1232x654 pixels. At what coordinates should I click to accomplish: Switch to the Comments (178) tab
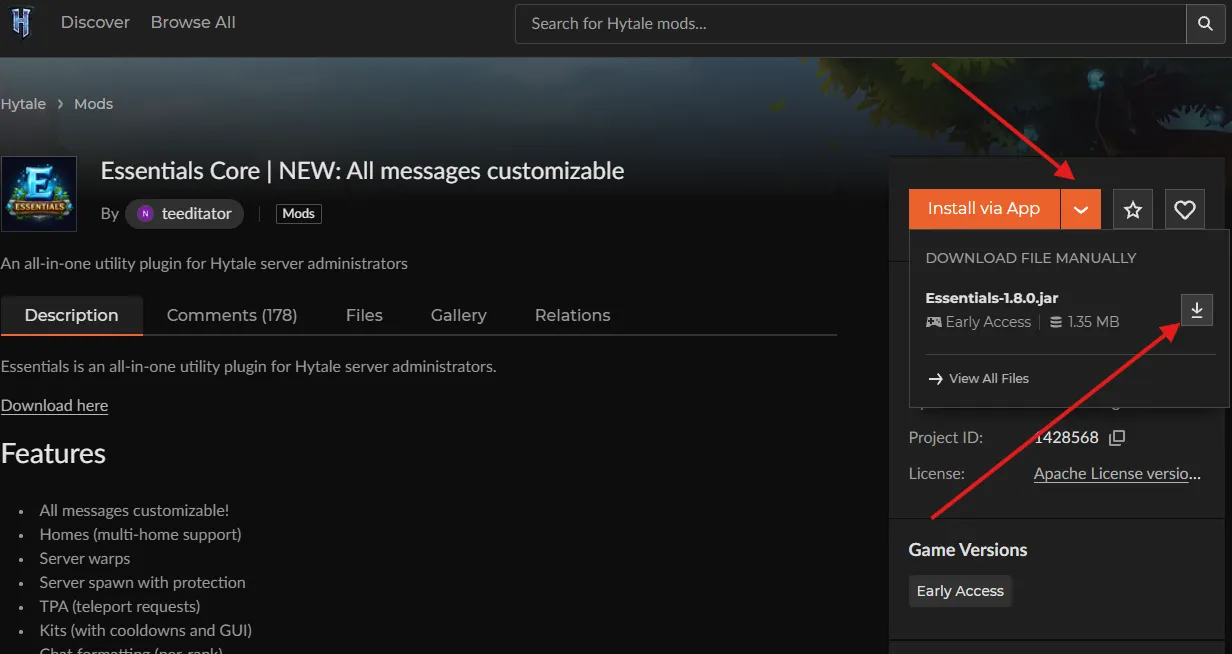pos(232,315)
